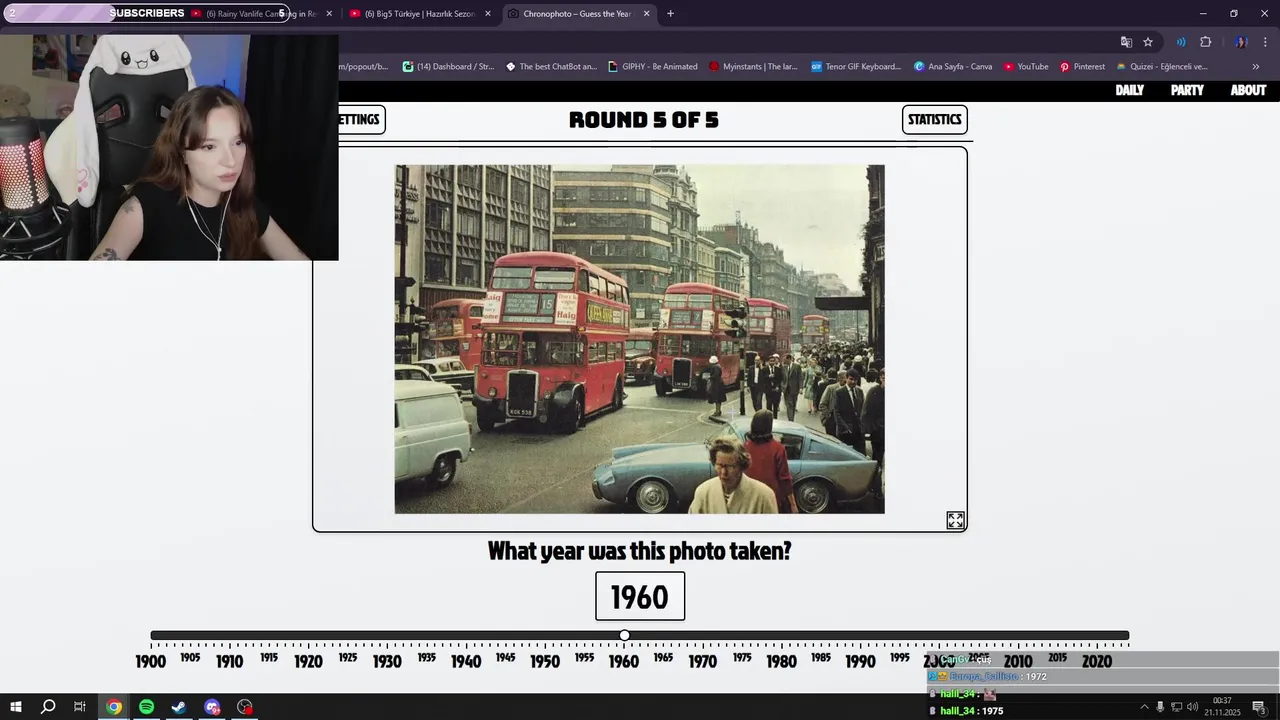Click the translate page icon

click(1126, 42)
